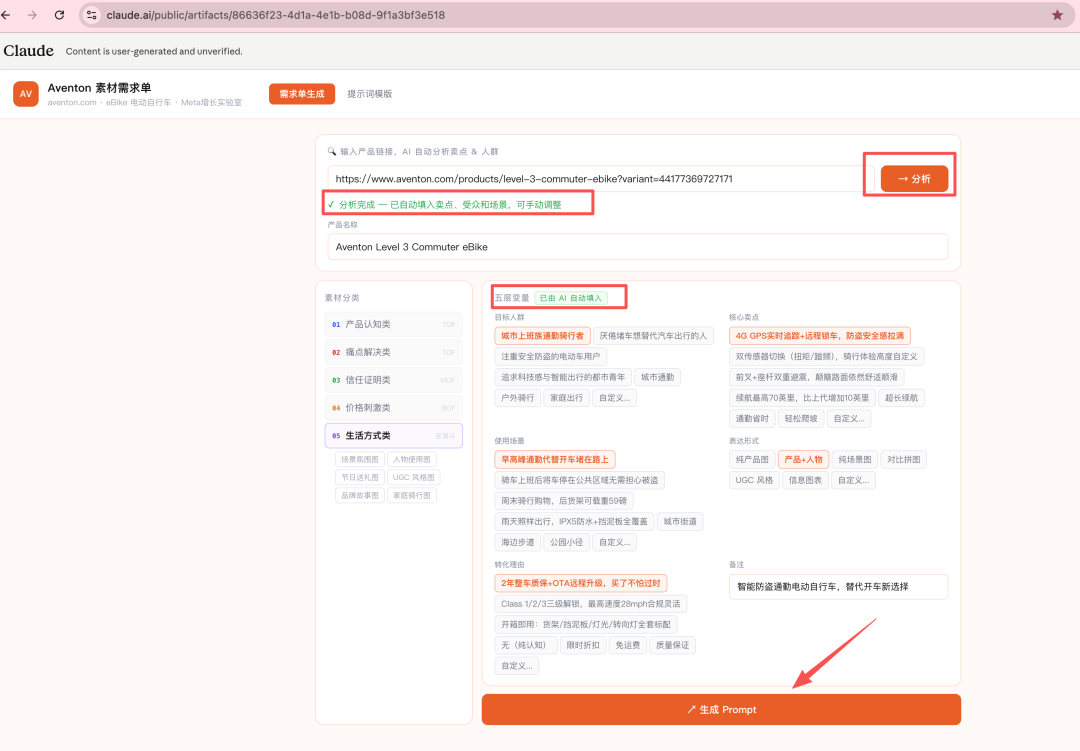Click the AV orange logo badge
The height and width of the screenshot is (751, 1080).
[25, 94]
